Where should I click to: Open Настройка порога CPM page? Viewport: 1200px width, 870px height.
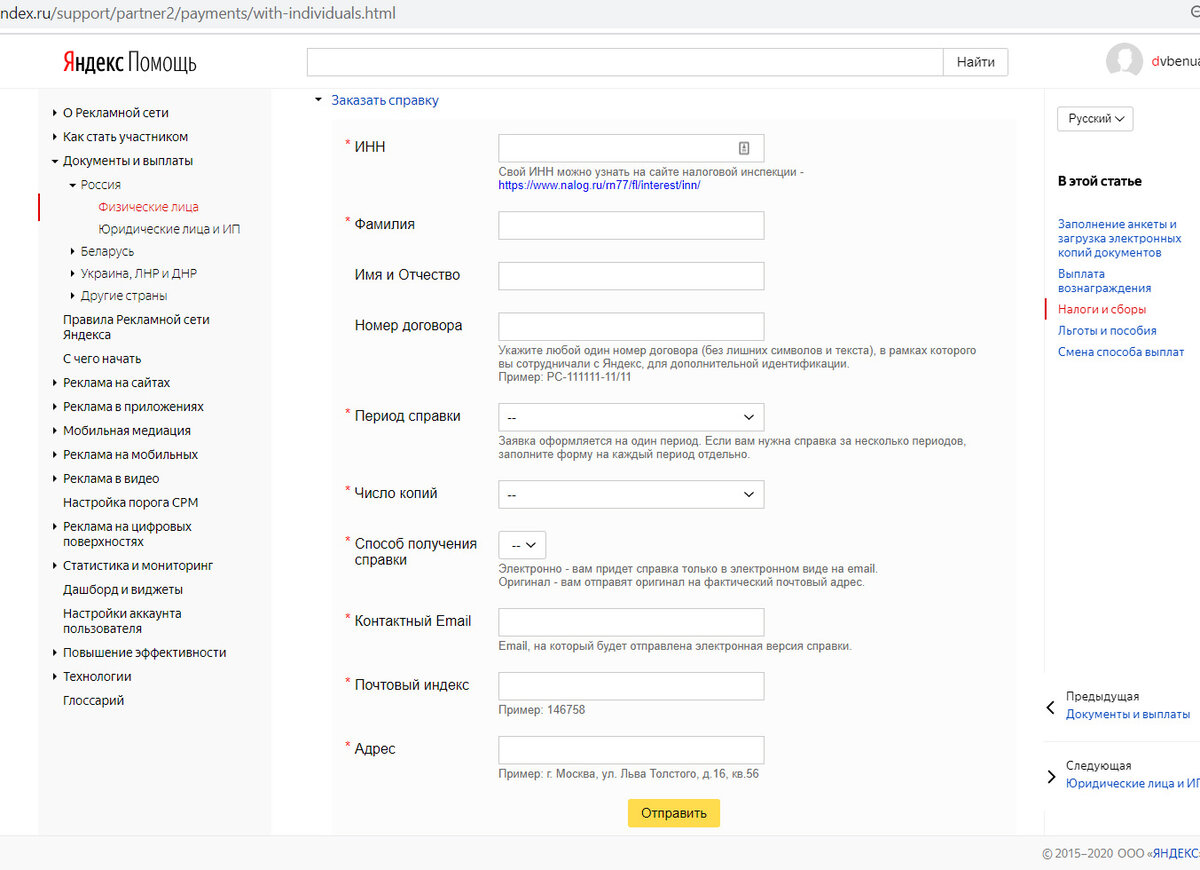(130, 503)
